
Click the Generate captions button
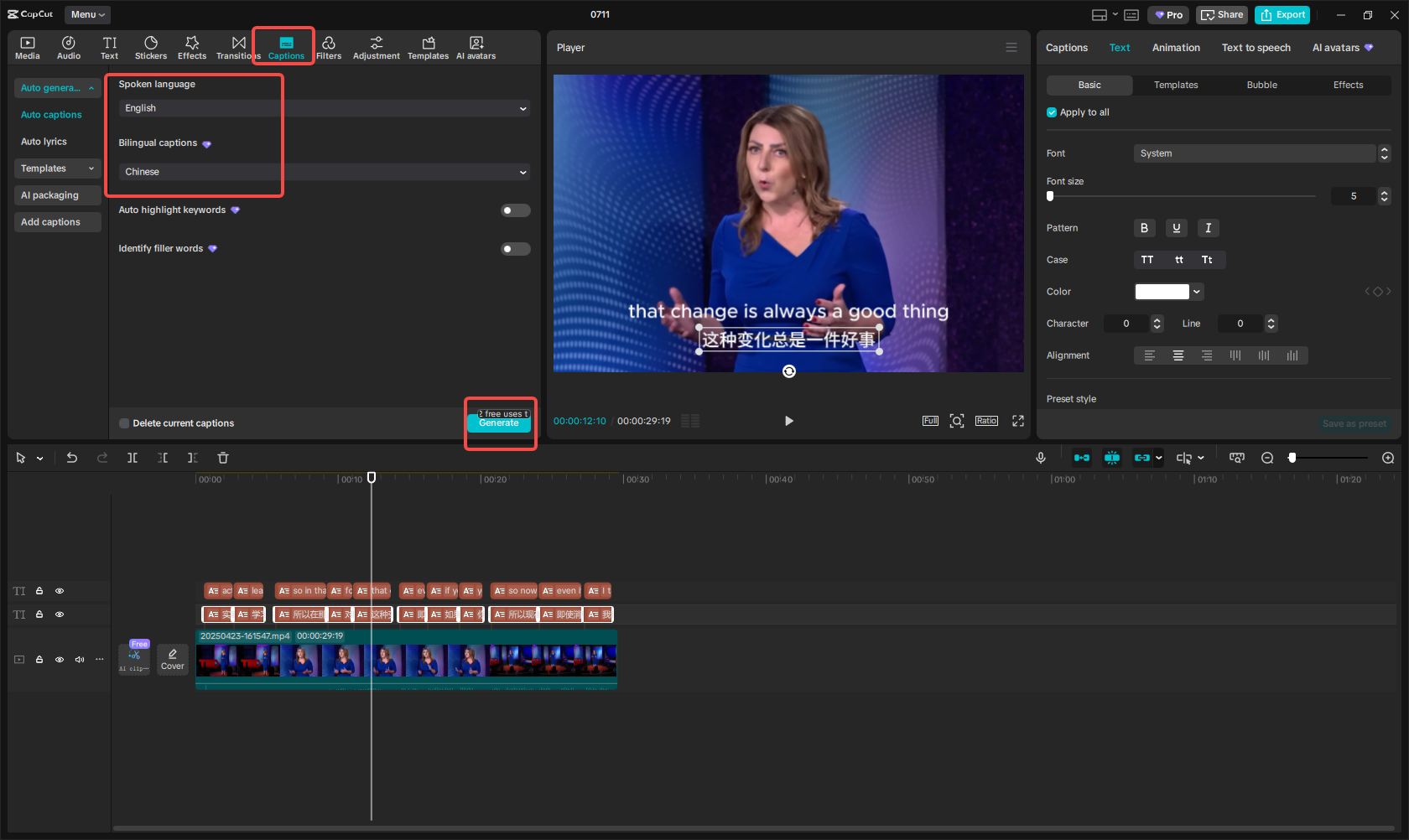click(x=499, y=423)
